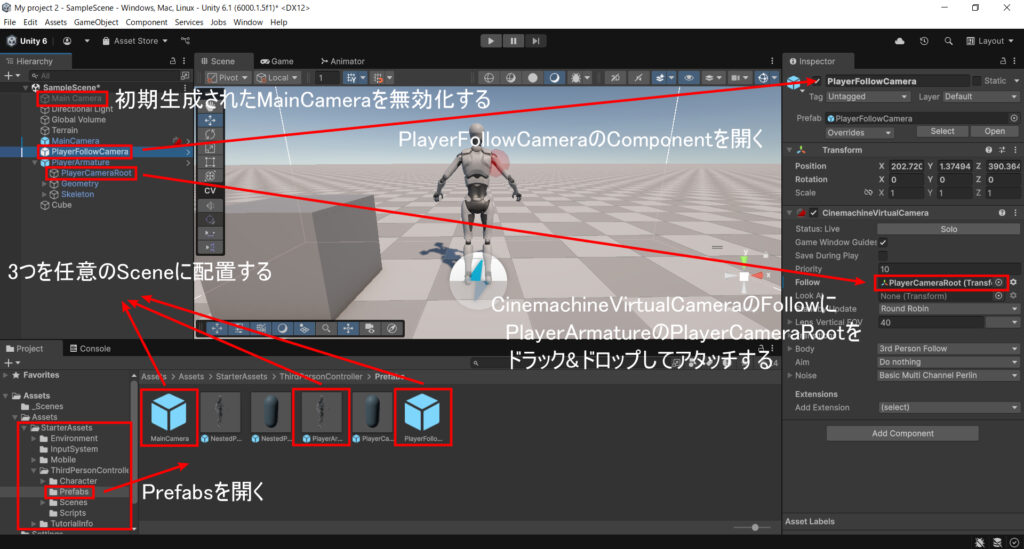Enable the Save During Play checkbox

[x=883, y=256]
